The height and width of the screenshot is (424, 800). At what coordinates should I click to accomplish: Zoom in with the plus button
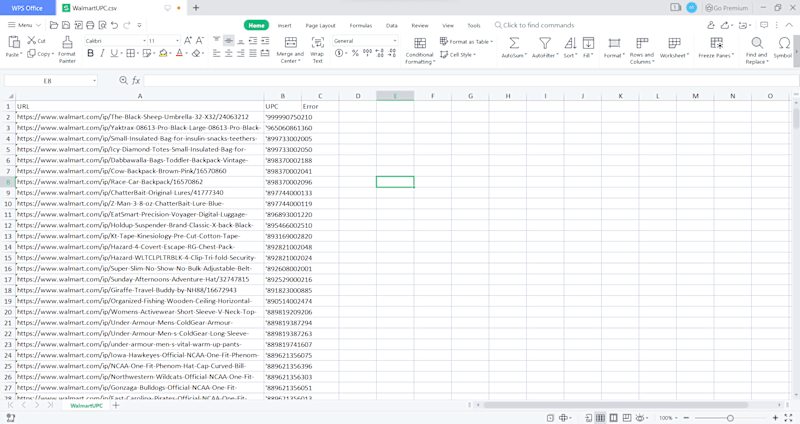(775, 418)
